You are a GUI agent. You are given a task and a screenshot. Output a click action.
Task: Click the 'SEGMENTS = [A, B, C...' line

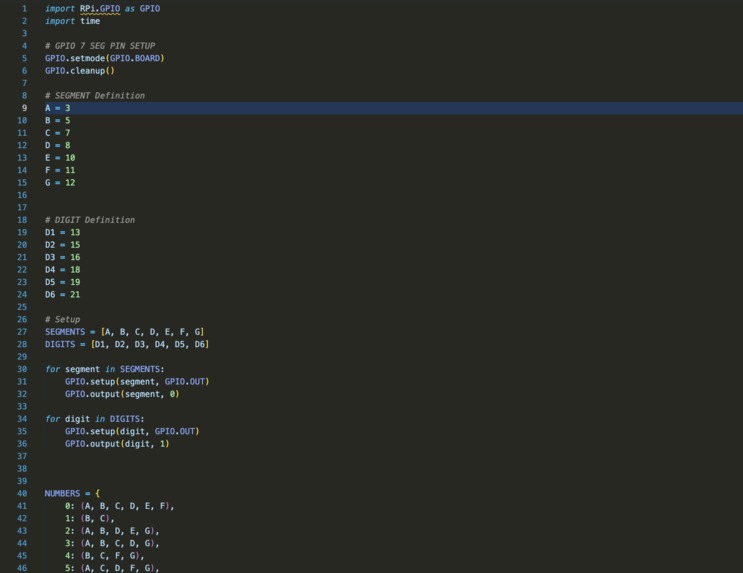coord(125,332)
